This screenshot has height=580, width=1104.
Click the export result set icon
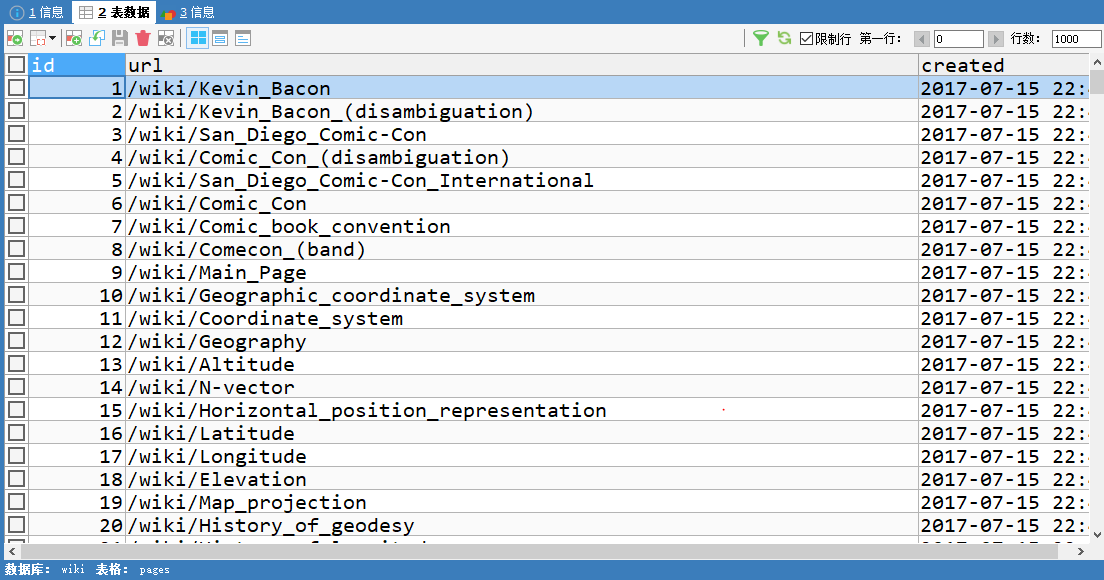[15, 38]
